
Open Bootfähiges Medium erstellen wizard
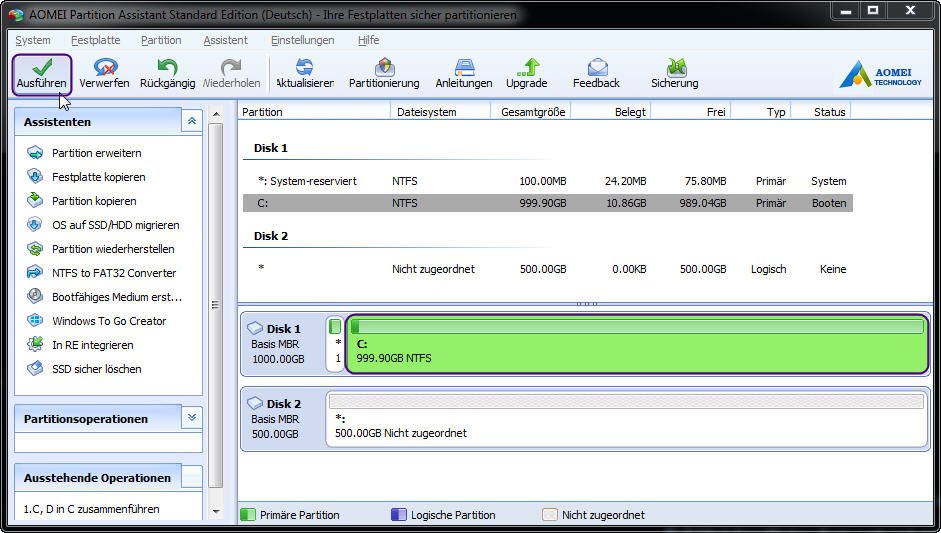(116, 297)
